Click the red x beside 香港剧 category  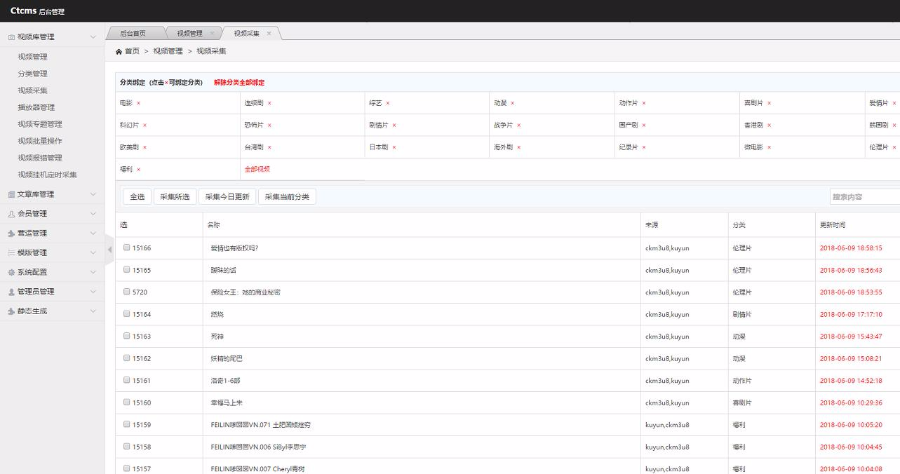point(769,125)
